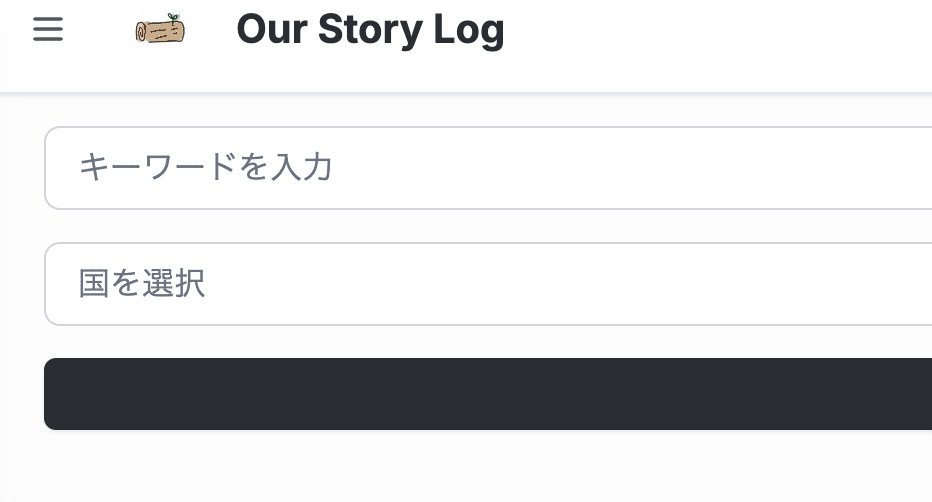Expand the sidebar with three-line icon

coord(48,30)
